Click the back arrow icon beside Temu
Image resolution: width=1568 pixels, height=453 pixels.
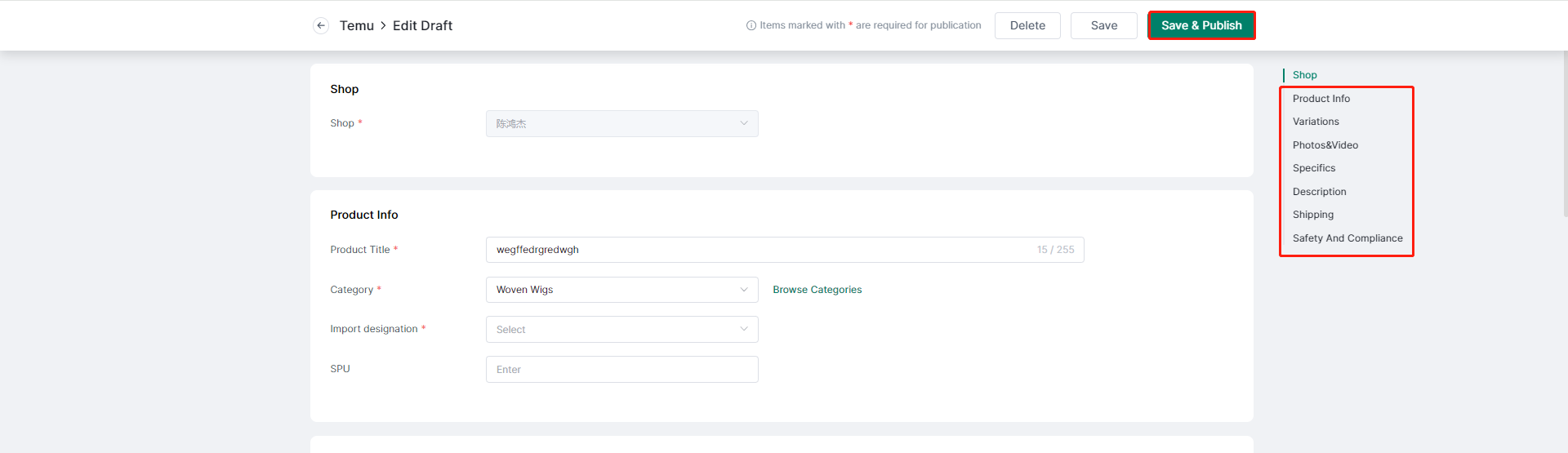tap(321, 25)
